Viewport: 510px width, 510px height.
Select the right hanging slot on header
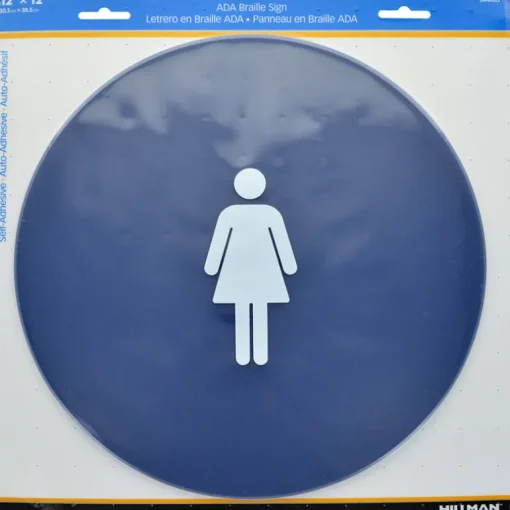[x=404, y=14]
